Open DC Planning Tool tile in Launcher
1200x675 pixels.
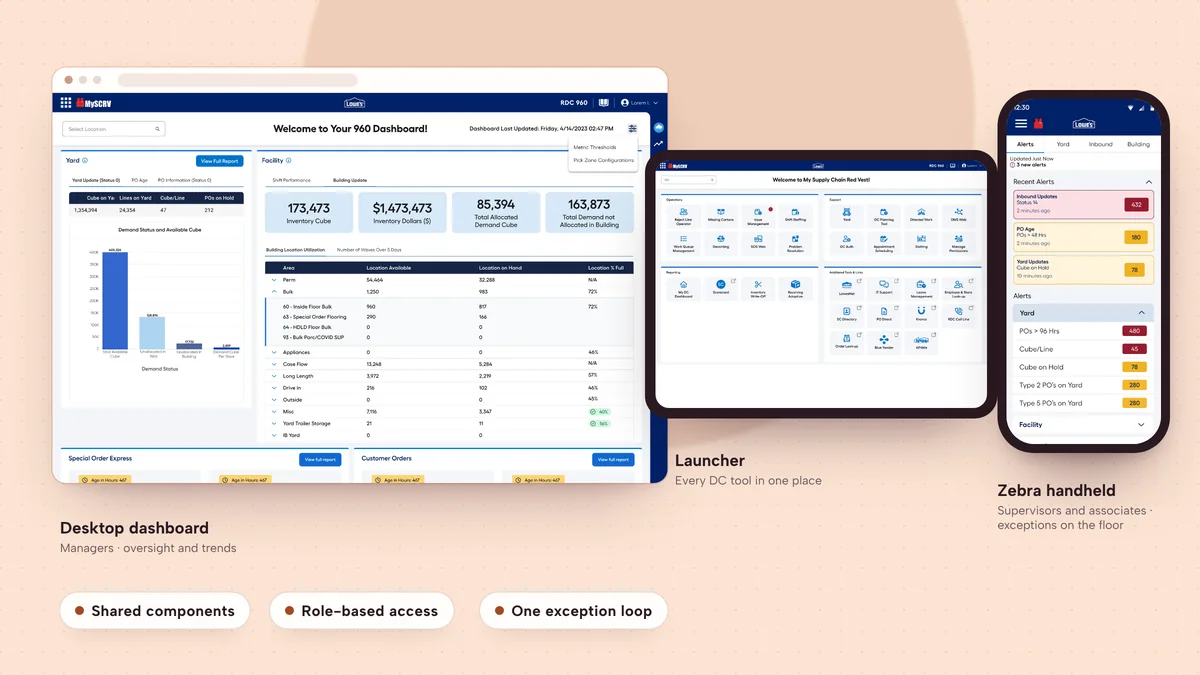coord(884,215)
